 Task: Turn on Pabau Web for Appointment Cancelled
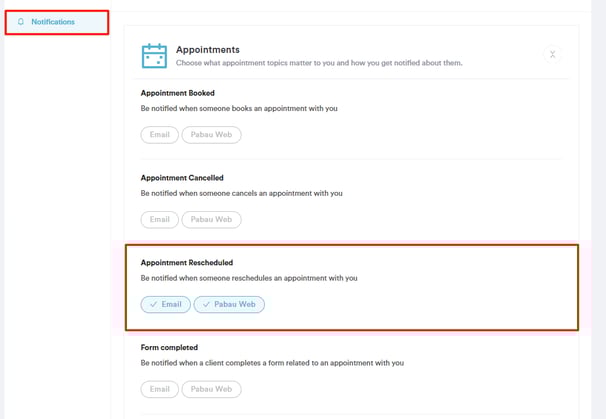[211, 220]
